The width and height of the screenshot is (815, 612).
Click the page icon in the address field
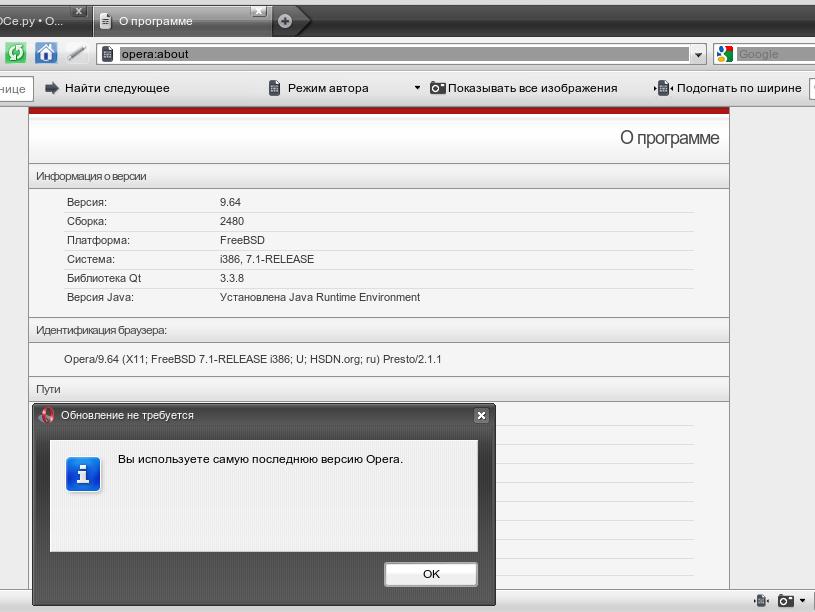click(x=108, y=54)
